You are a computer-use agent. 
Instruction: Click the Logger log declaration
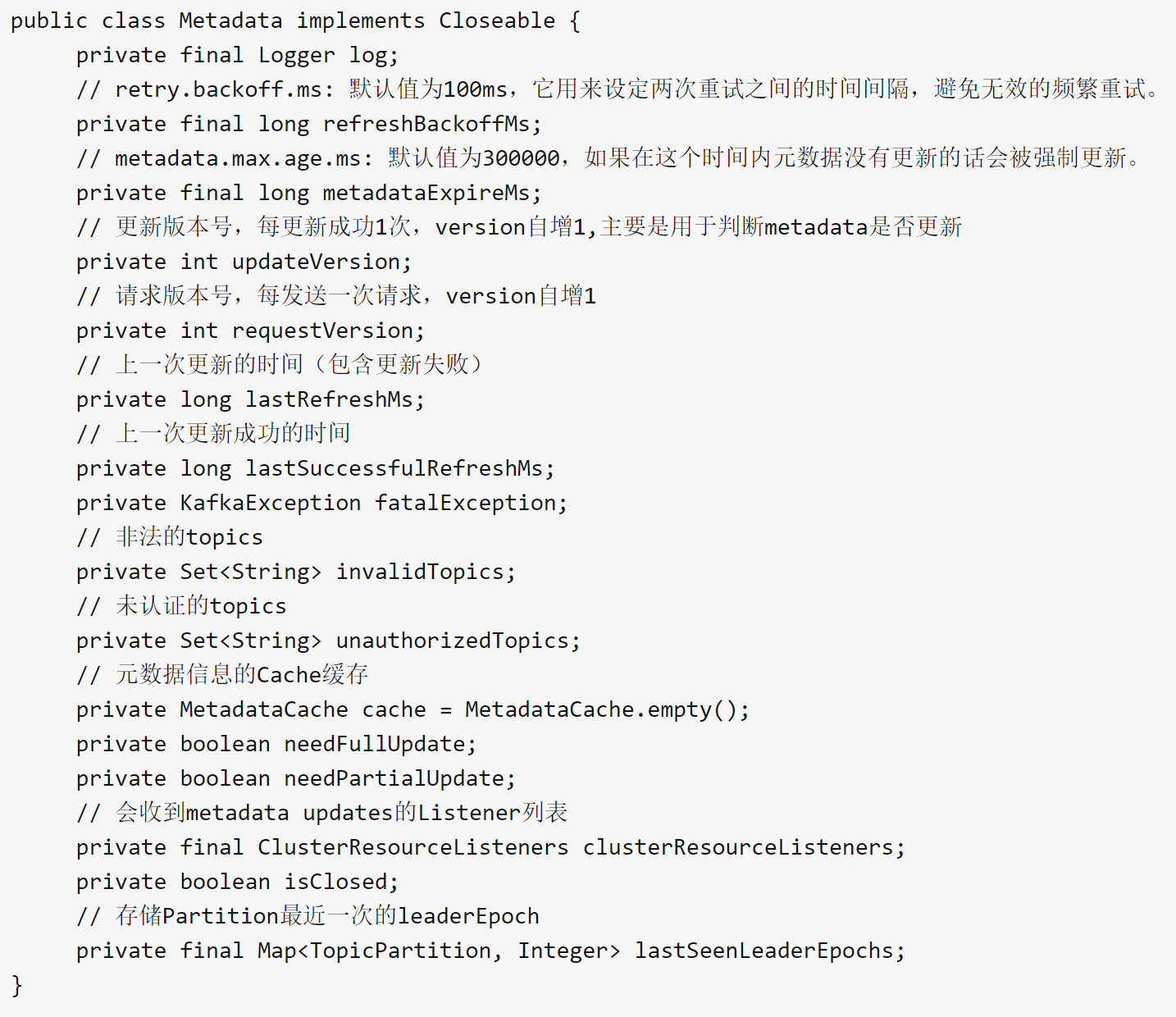click(238, 55)
